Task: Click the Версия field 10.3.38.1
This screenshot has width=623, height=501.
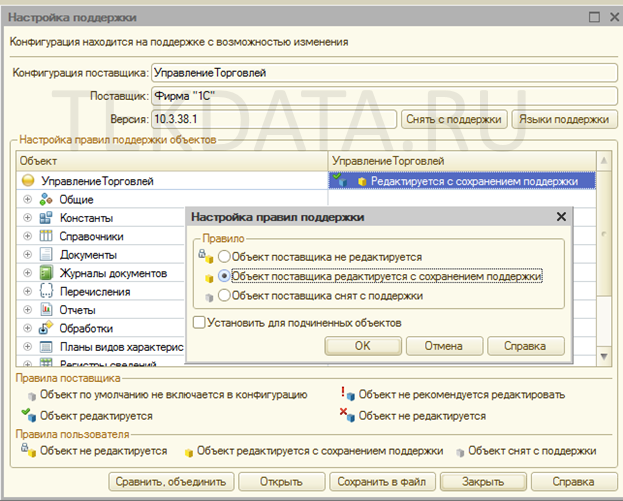Action: 274,119
